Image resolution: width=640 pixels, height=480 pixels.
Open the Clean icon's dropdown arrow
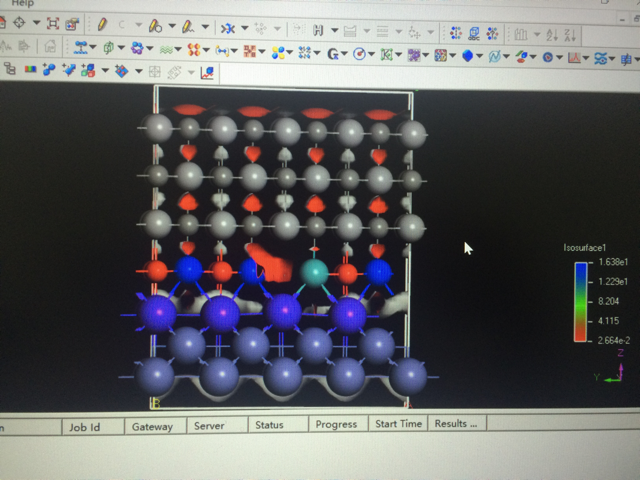click(x=244, y=28)
